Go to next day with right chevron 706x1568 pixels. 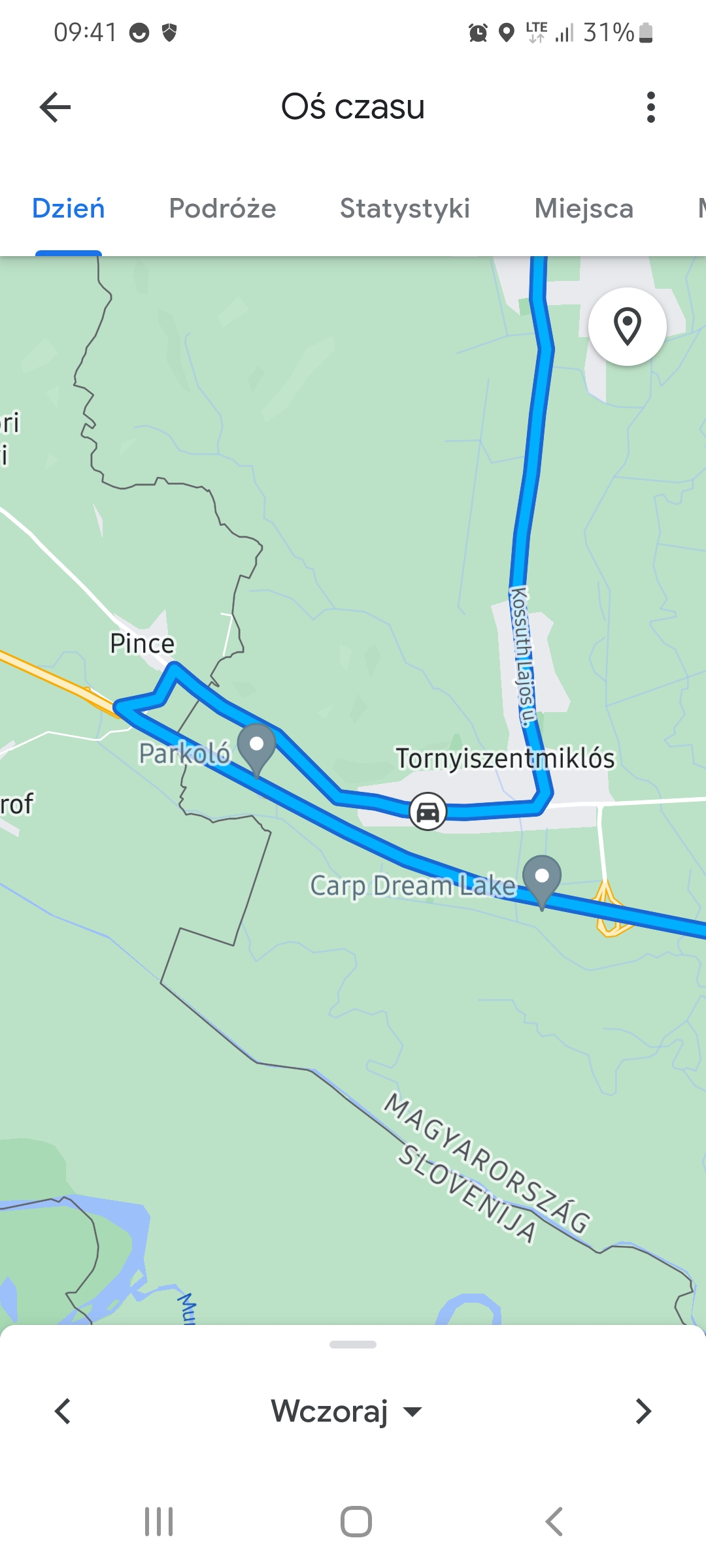coord(643,1411)
